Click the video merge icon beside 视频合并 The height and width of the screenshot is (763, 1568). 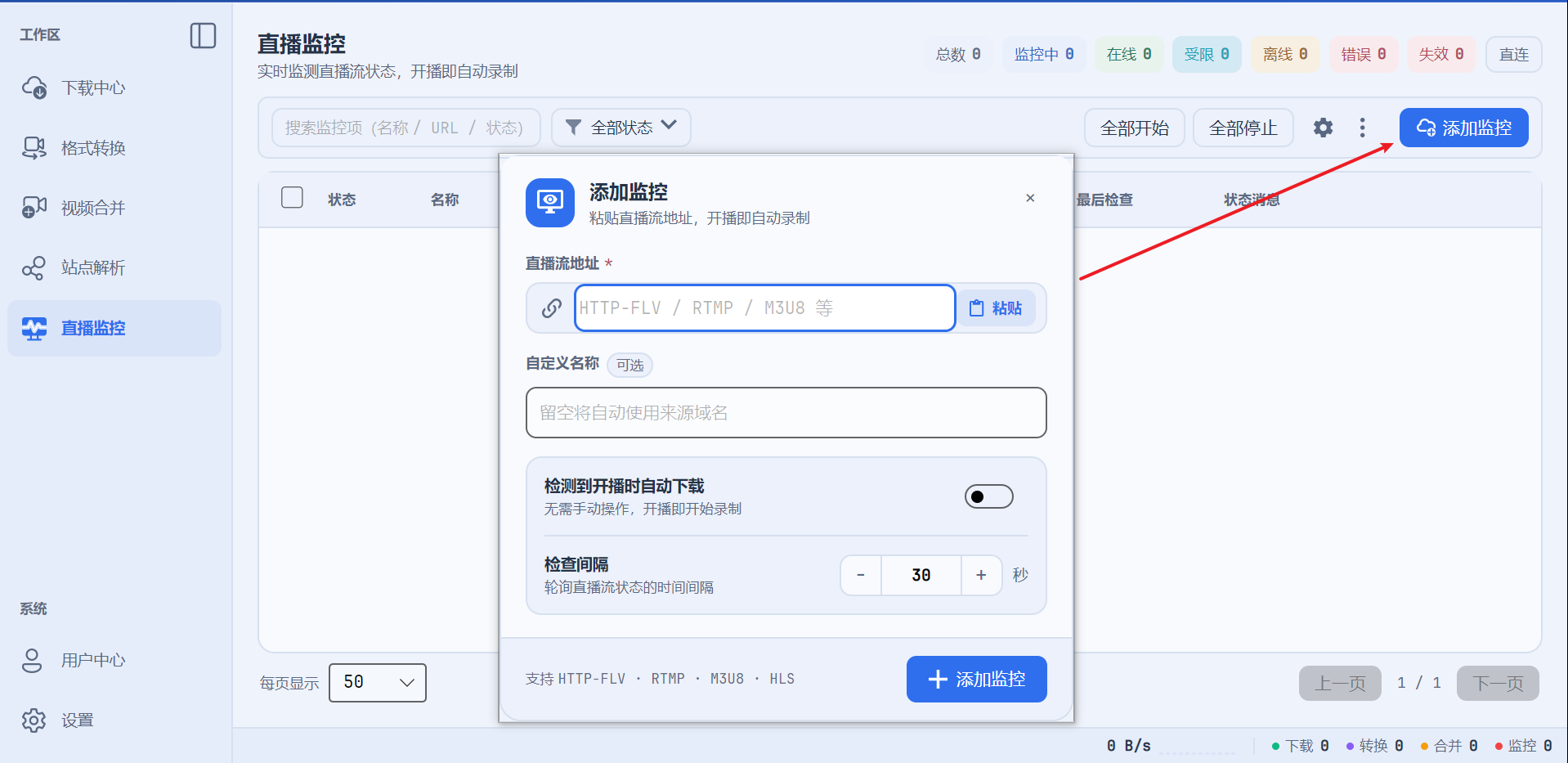[34, 208]
